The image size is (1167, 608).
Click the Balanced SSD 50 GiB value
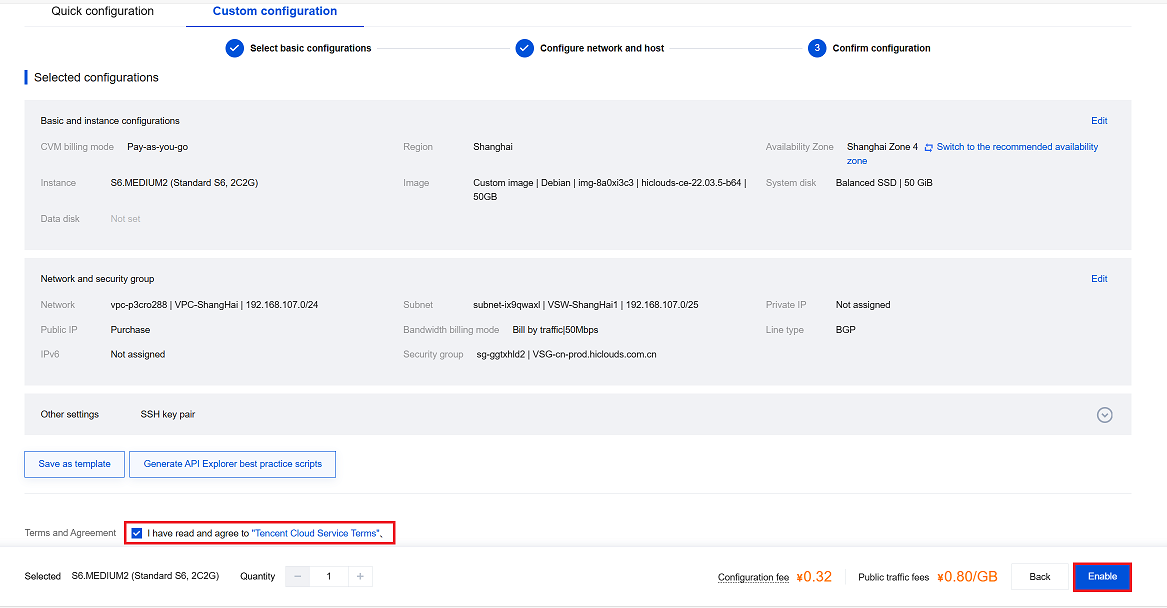[884, 182]
